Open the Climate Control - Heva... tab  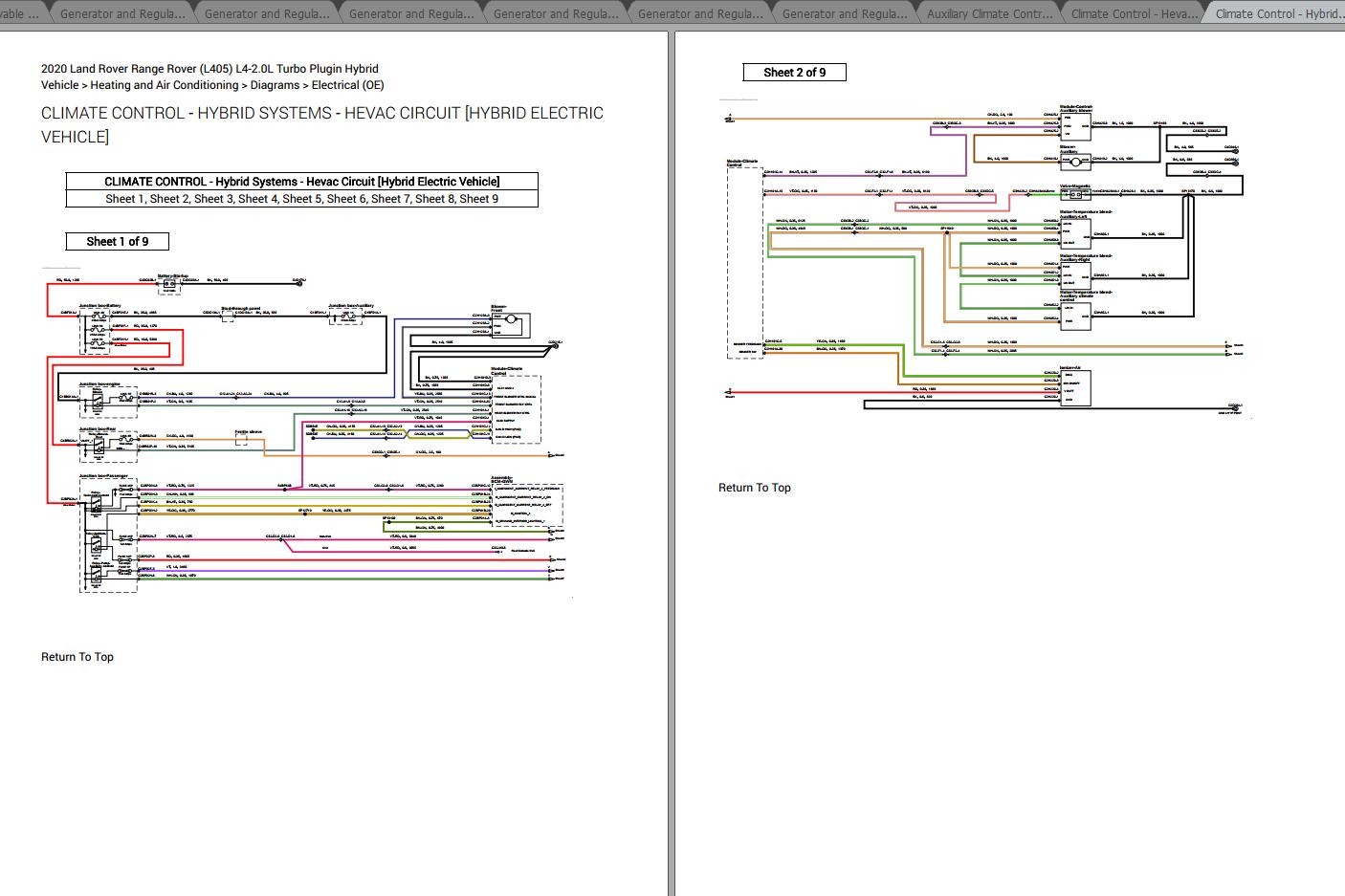pos(1134,14)
